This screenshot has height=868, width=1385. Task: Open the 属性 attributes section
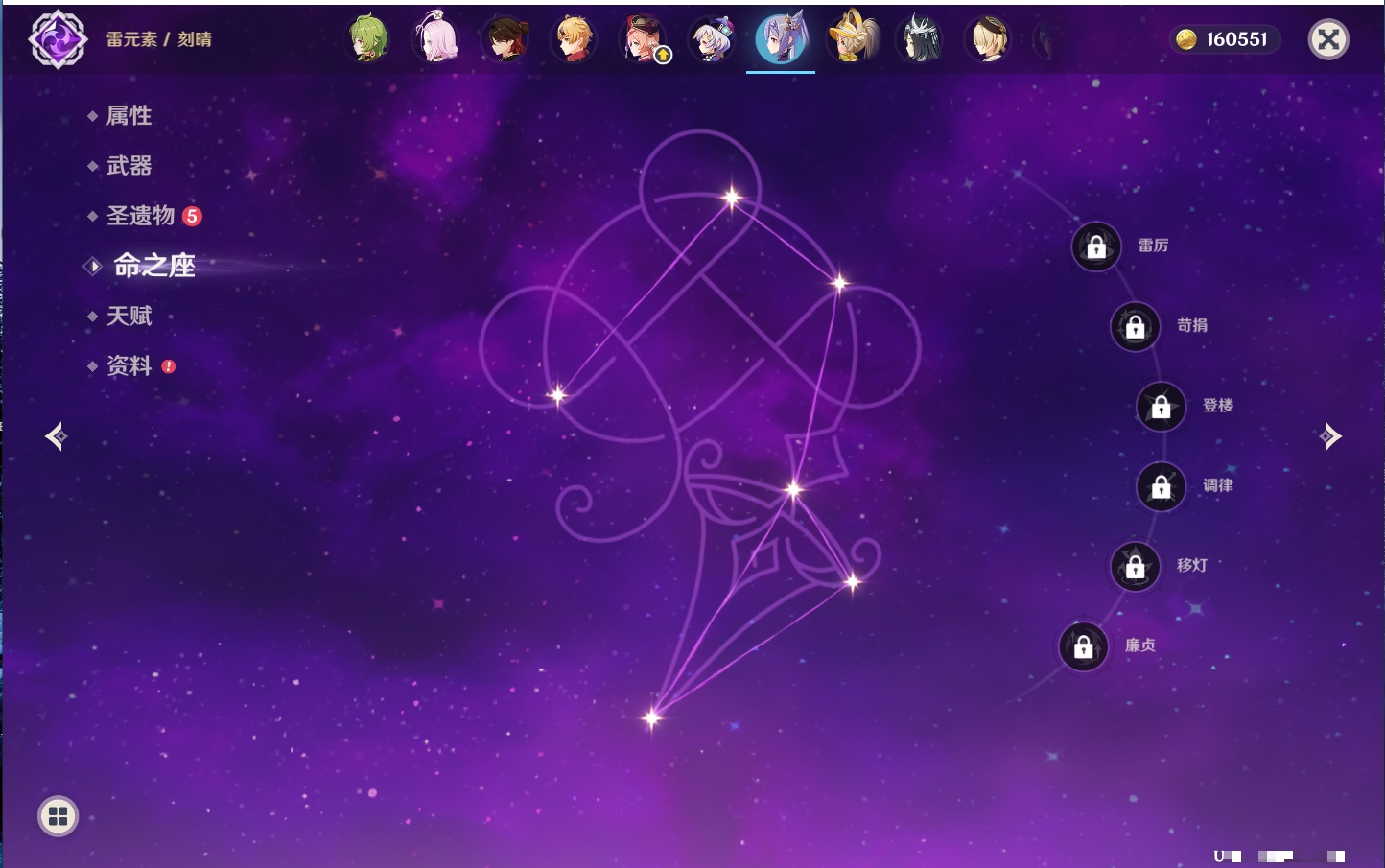(x=129, y=116)
